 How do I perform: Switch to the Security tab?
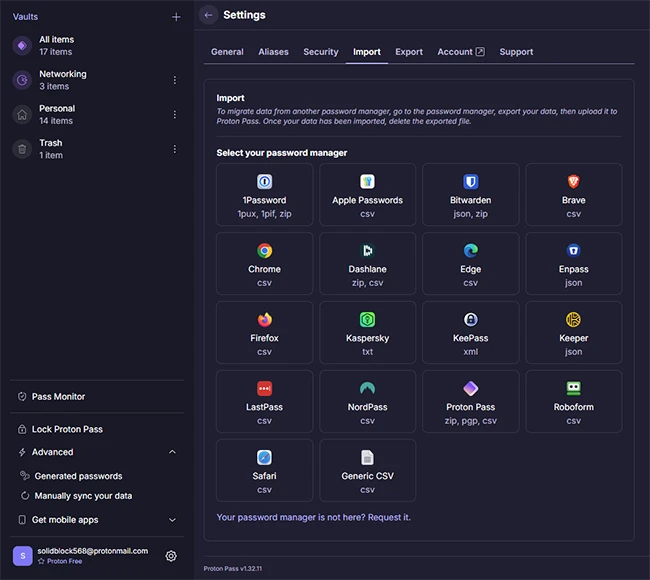click(x=321, y=52)
